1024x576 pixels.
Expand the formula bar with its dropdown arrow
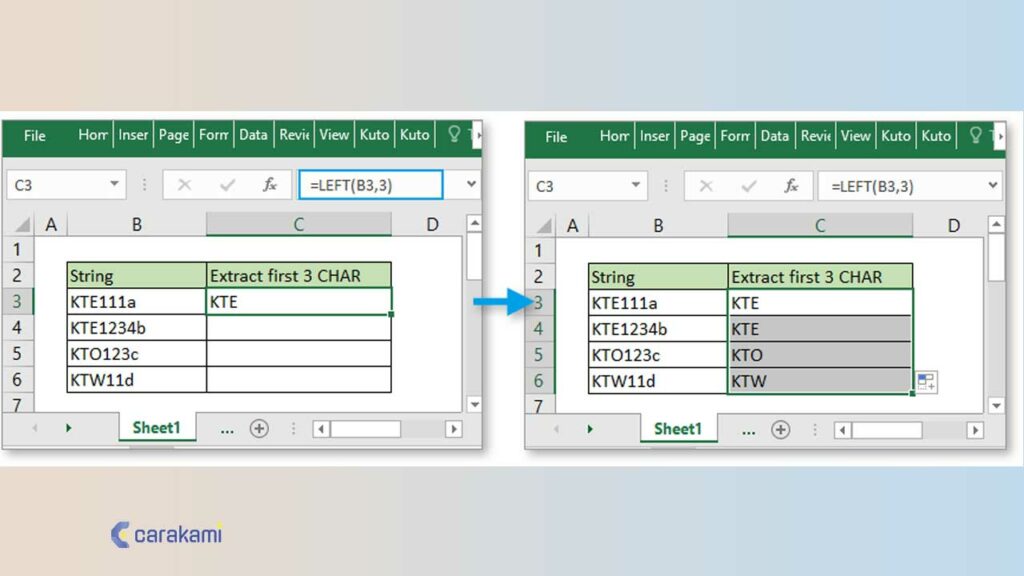coord(469,185)
